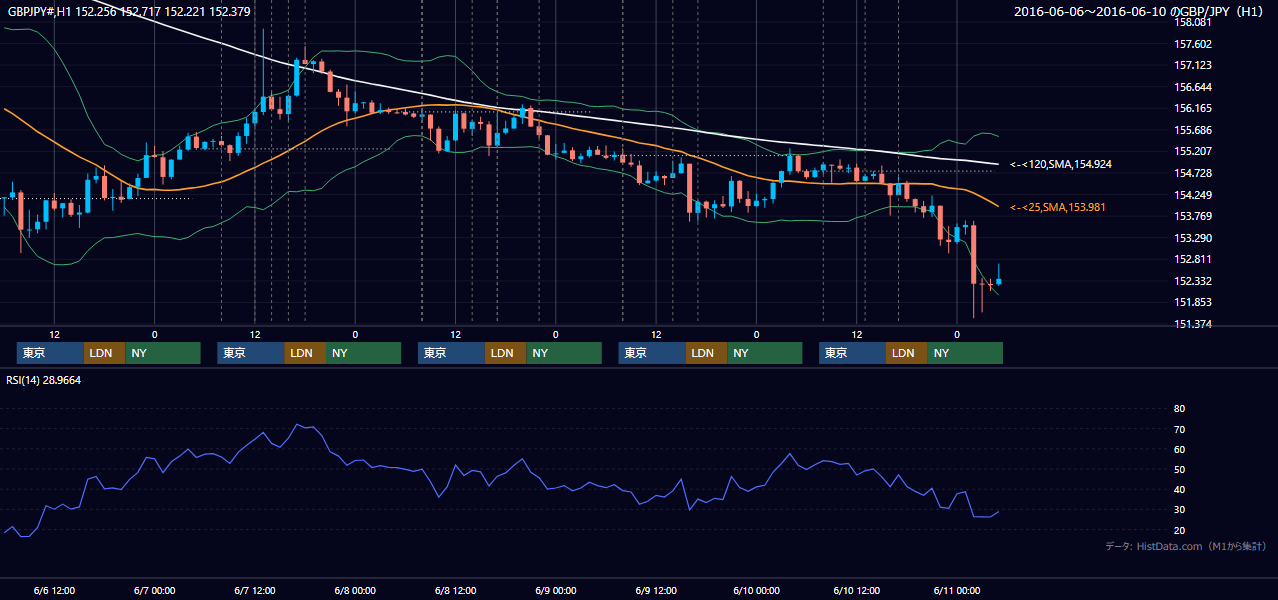Click price axis value 152.332
Image resolution: width=1278 pixels, height=600 pixels.
pos(1193,281)
